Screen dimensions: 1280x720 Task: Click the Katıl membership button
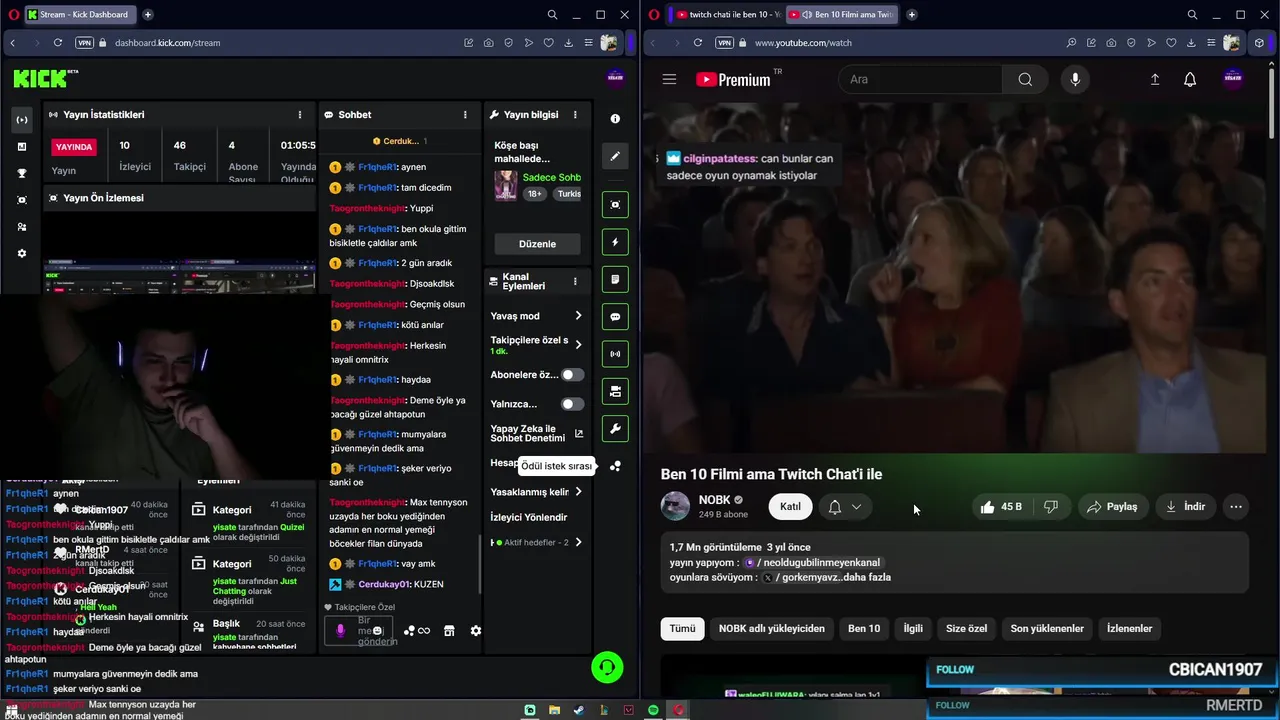click(790, 507)
